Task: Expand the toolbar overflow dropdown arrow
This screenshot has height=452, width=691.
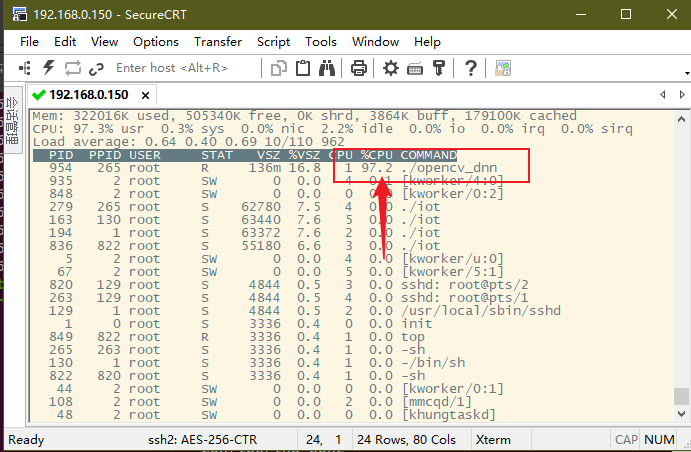Action: (687, 73)
